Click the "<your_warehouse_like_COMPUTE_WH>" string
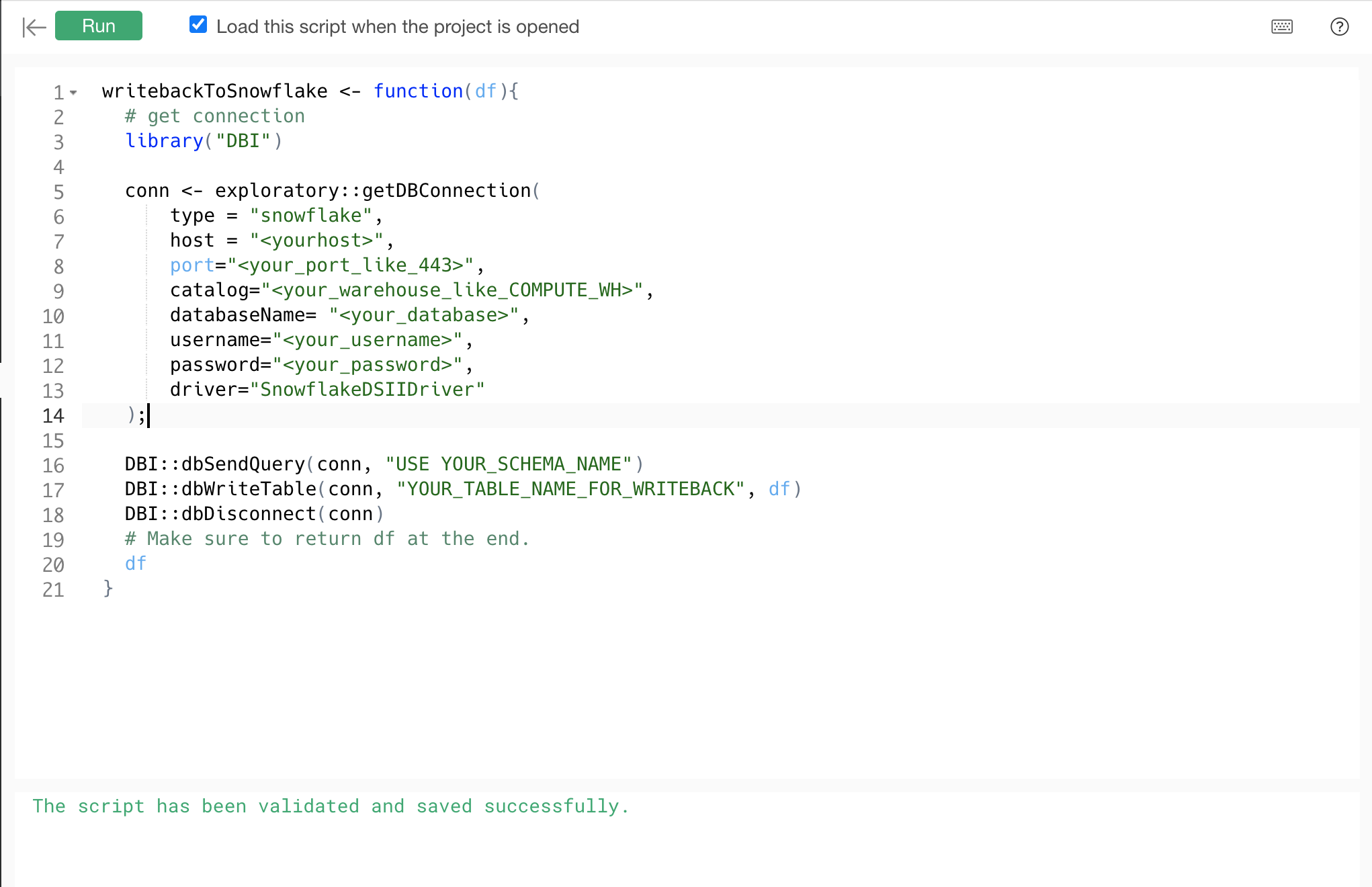The width and height of the screenshot is (1372, 887). click(452, 290)
